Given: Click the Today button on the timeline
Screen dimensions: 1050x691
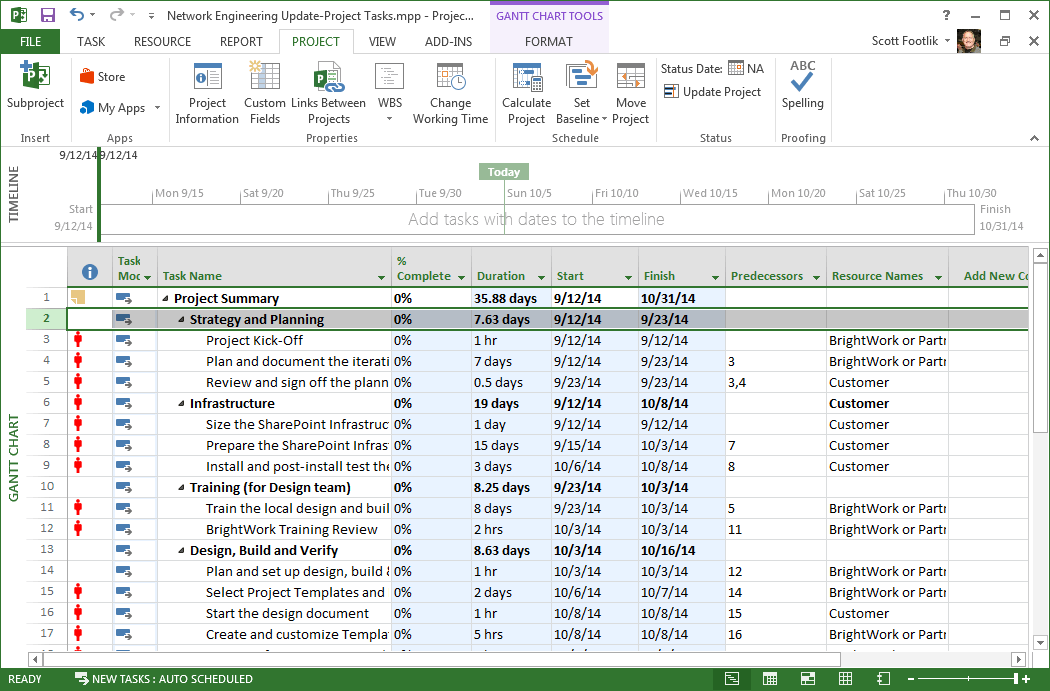Looking at the screenshot, I should click(x=503, y=171).
